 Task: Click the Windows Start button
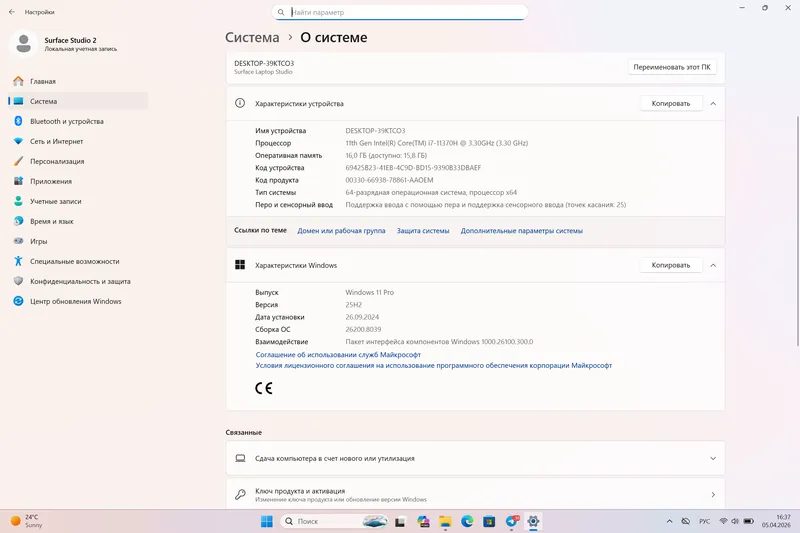[x=267, y=521]
